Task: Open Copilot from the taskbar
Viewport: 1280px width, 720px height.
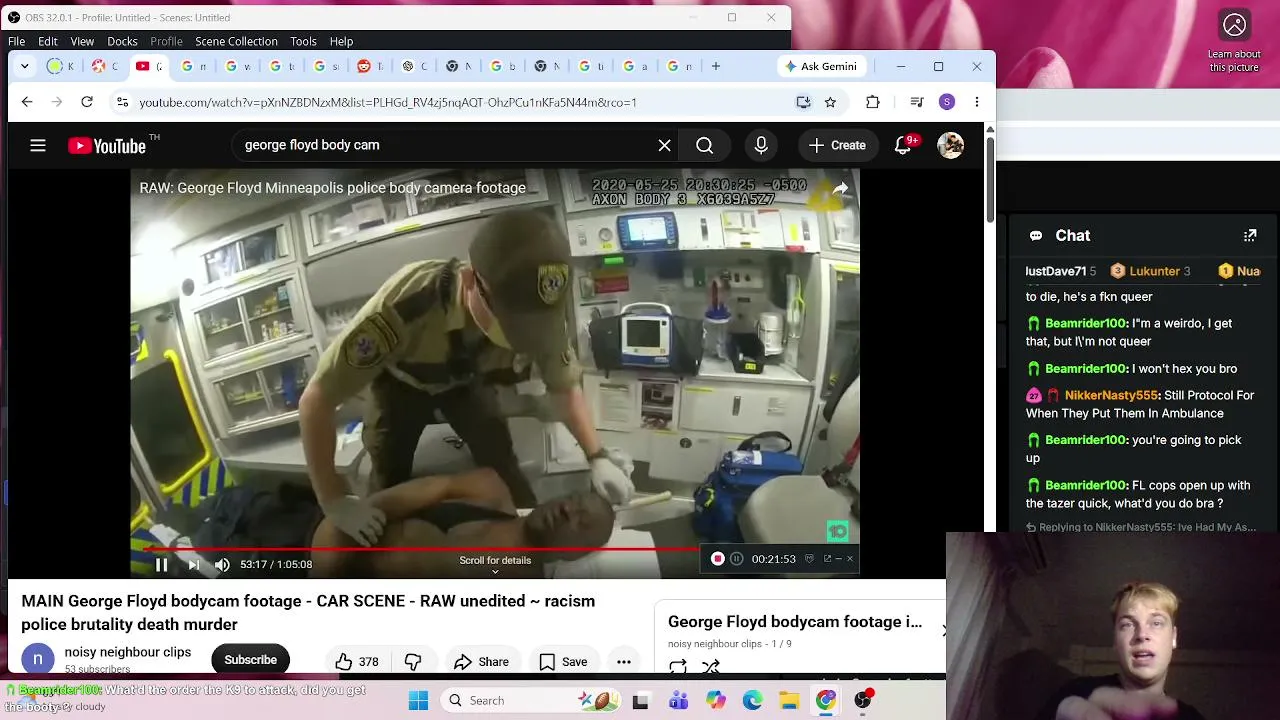Action: (715, 700)
